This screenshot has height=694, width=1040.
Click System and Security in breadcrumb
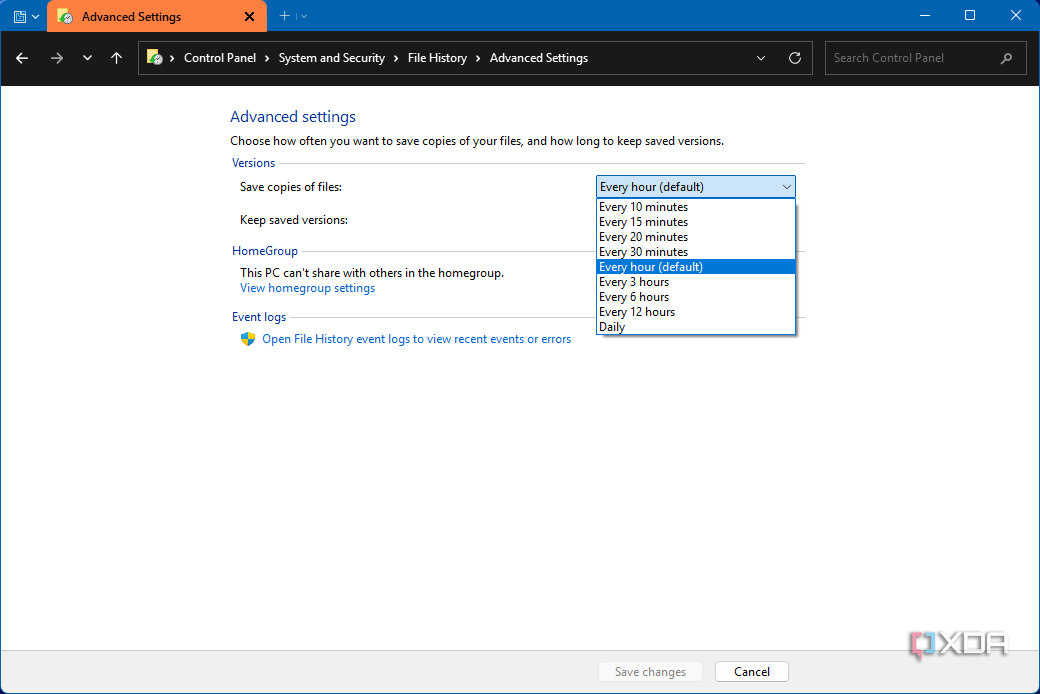coord(332,58)
